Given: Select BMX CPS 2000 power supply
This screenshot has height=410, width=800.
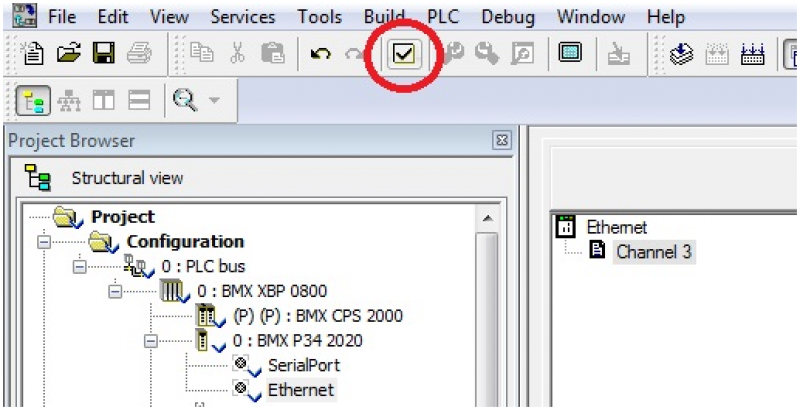Looking at the screenshot, I should tap(317, 316).
